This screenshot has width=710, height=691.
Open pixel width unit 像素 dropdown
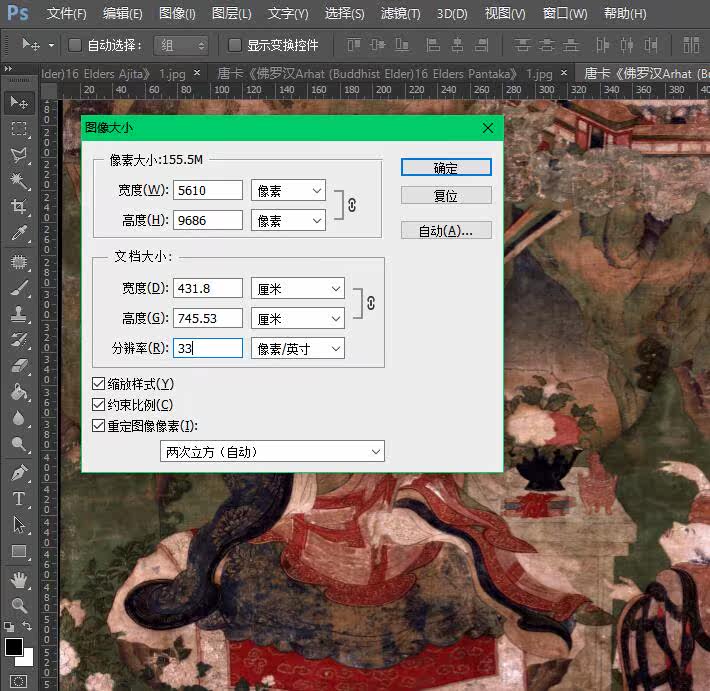point(288,190)
